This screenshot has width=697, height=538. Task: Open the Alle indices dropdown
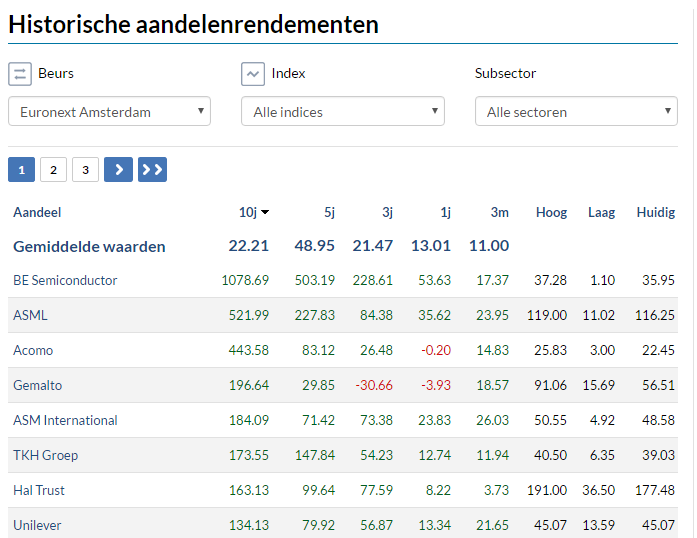pos(343,111)
